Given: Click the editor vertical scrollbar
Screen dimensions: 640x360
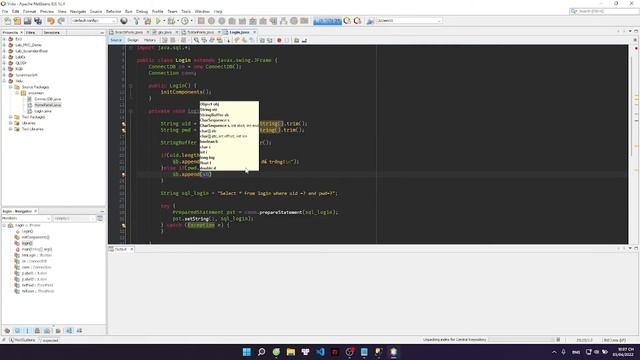Looking at the screenshot, I should click(x=632, y=106).
